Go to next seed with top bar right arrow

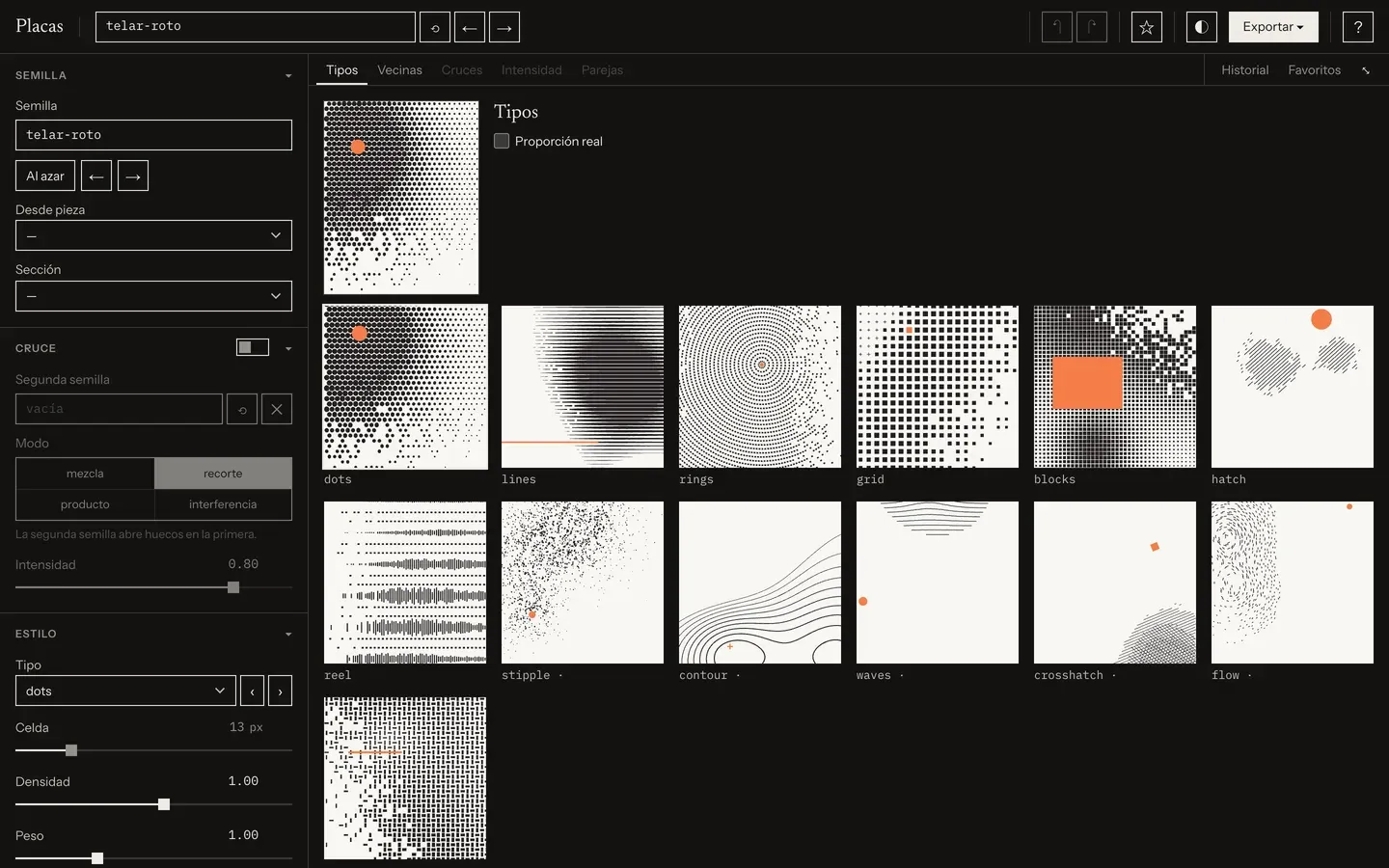pos(504,27)
